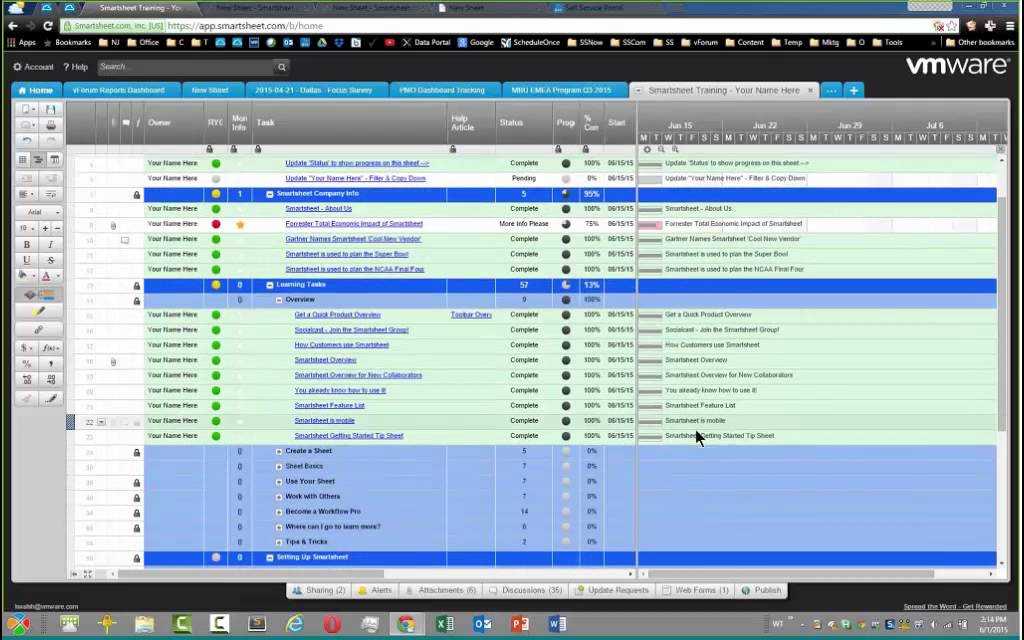Add a new tab with the plus button
Viewport: 1024px width, 640px height.
[x=854, y=90]
